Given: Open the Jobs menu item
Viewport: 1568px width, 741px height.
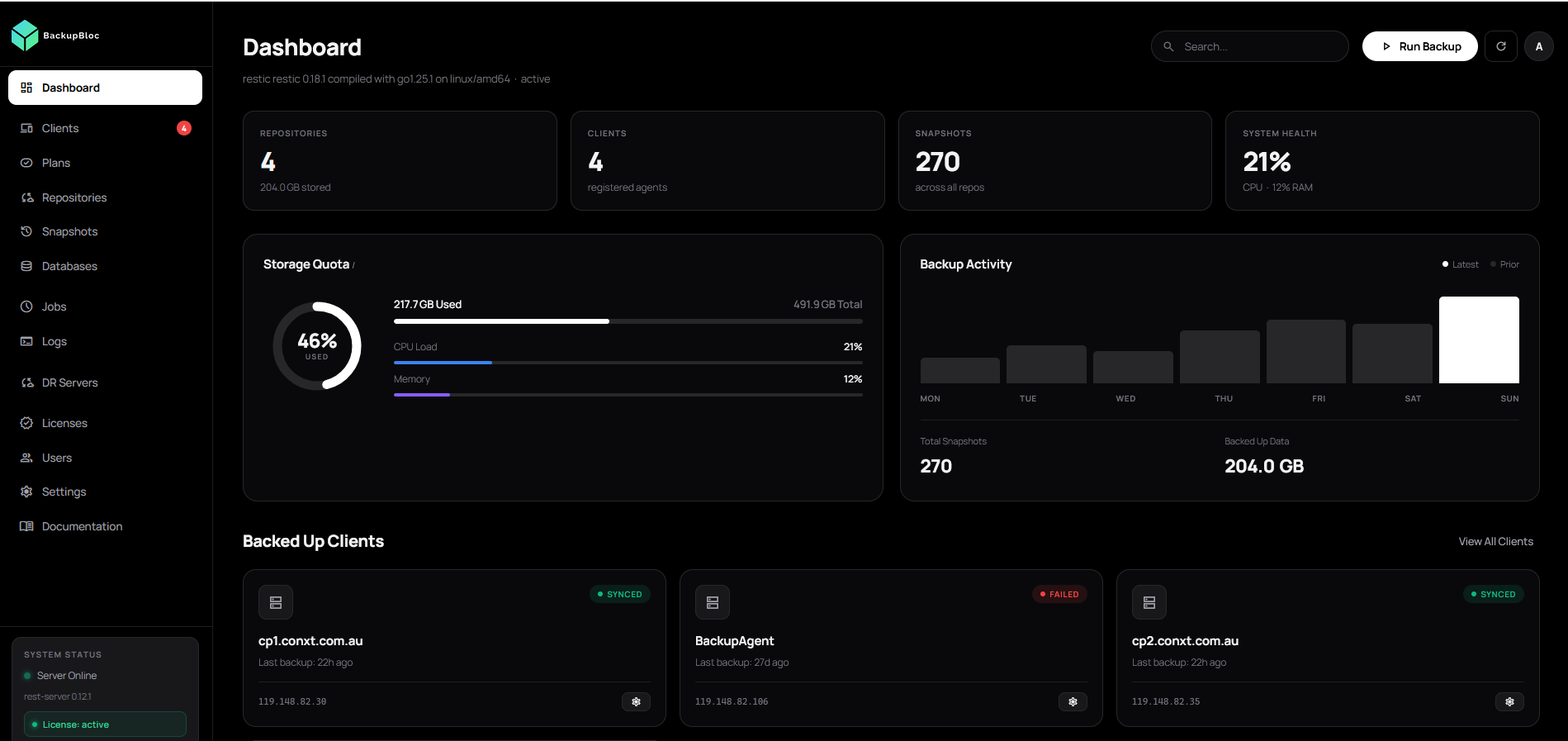Looking at the screenshot, I should pos(105,306).
